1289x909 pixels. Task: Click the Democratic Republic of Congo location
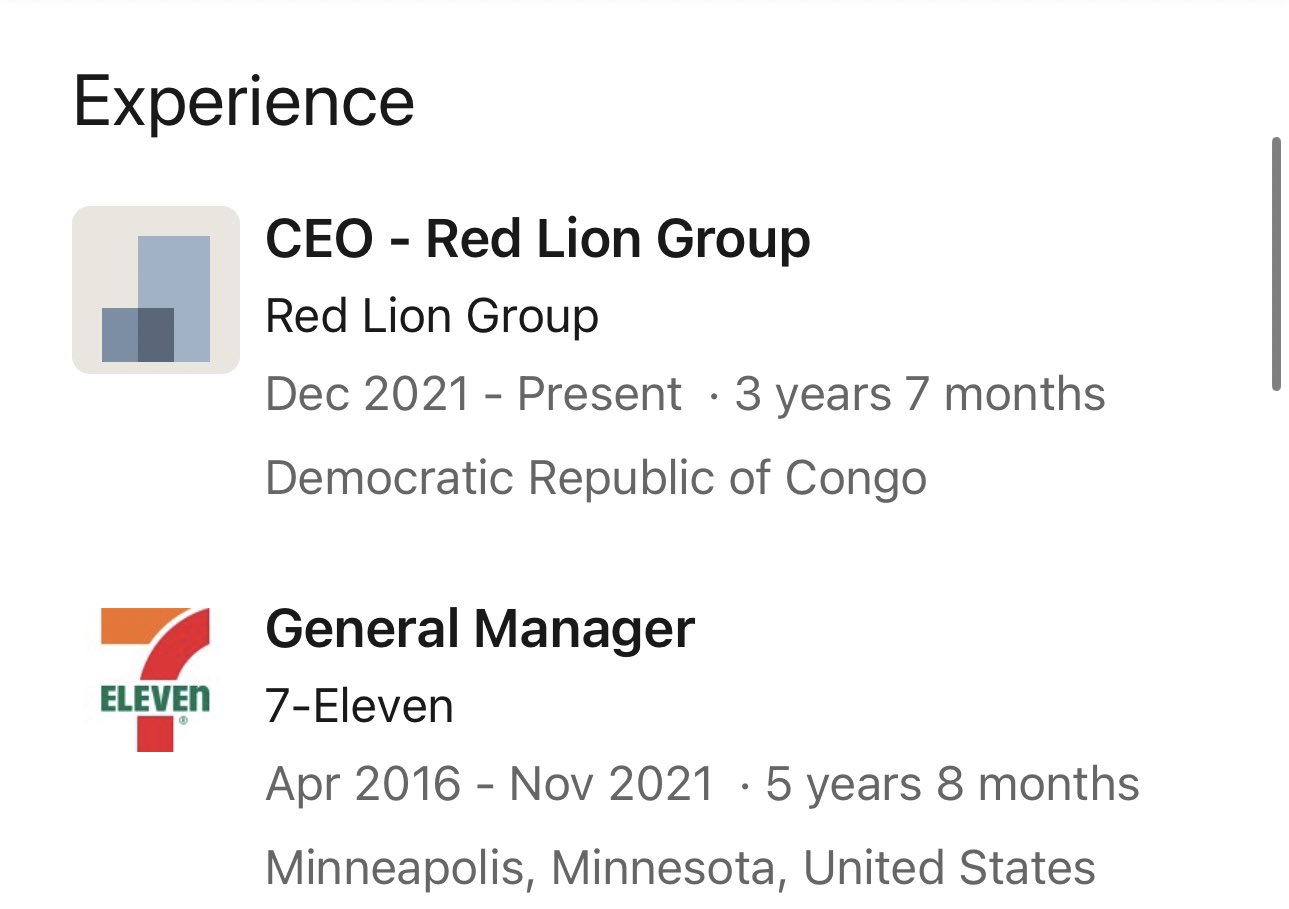click(x=596, y=478)
